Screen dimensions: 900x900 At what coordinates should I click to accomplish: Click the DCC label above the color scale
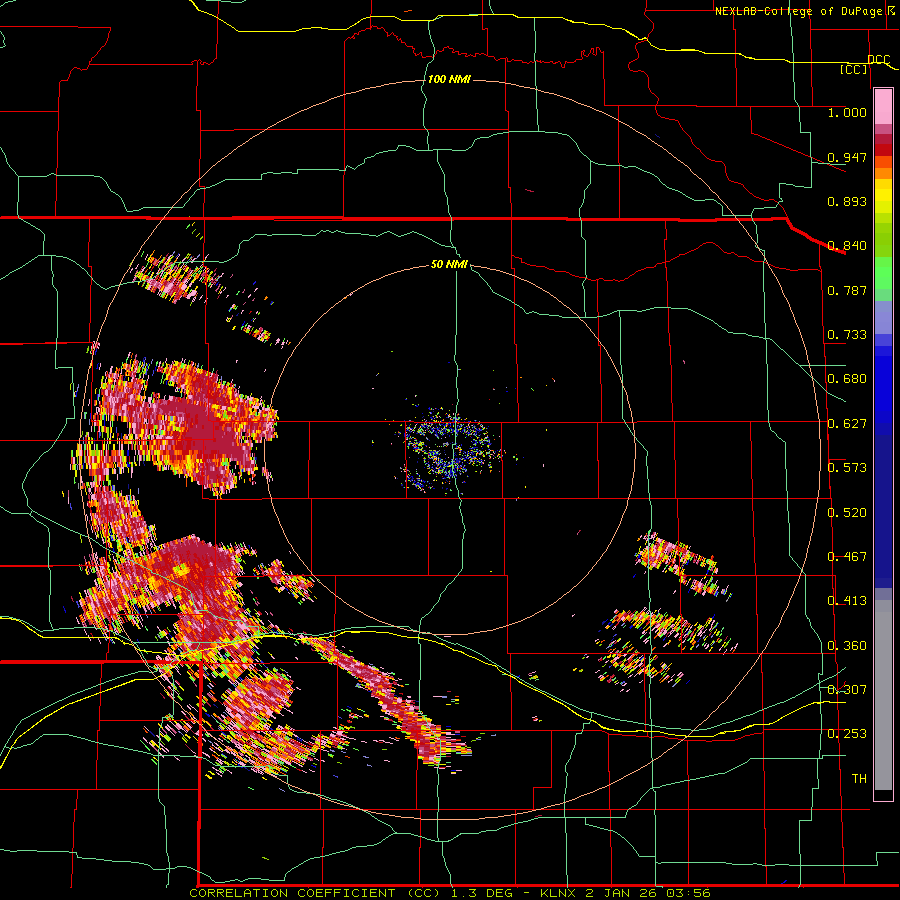(878, 60)
